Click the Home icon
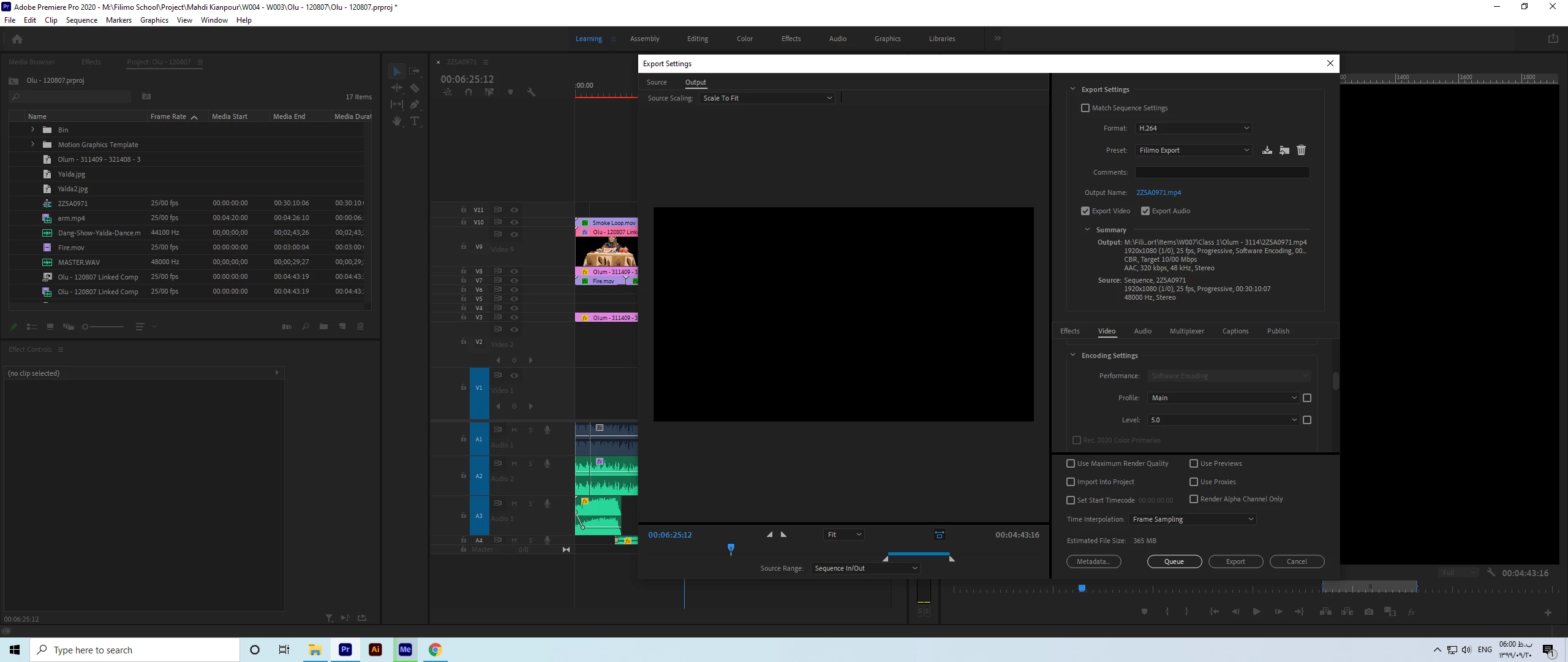This screenshot has width=1568, height=662. pos(17,39)
